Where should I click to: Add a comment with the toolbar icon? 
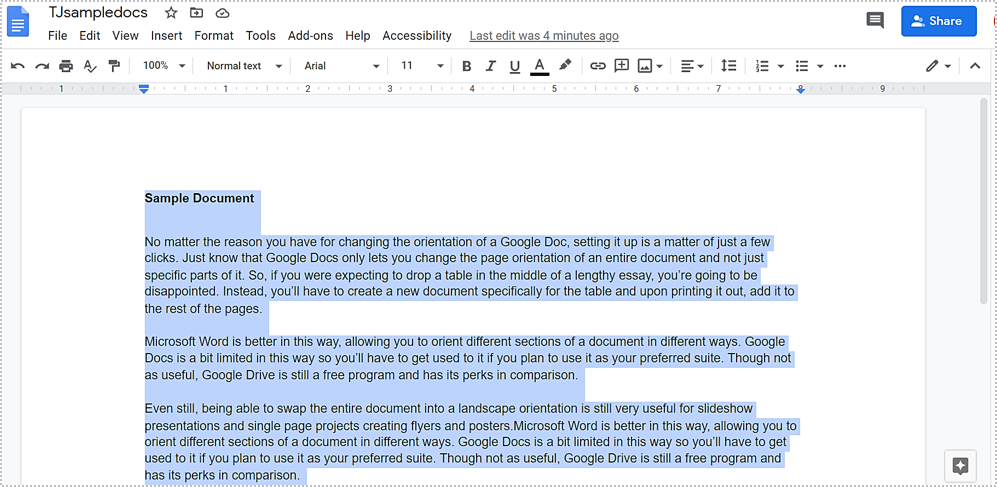click(x=621, y=65)
